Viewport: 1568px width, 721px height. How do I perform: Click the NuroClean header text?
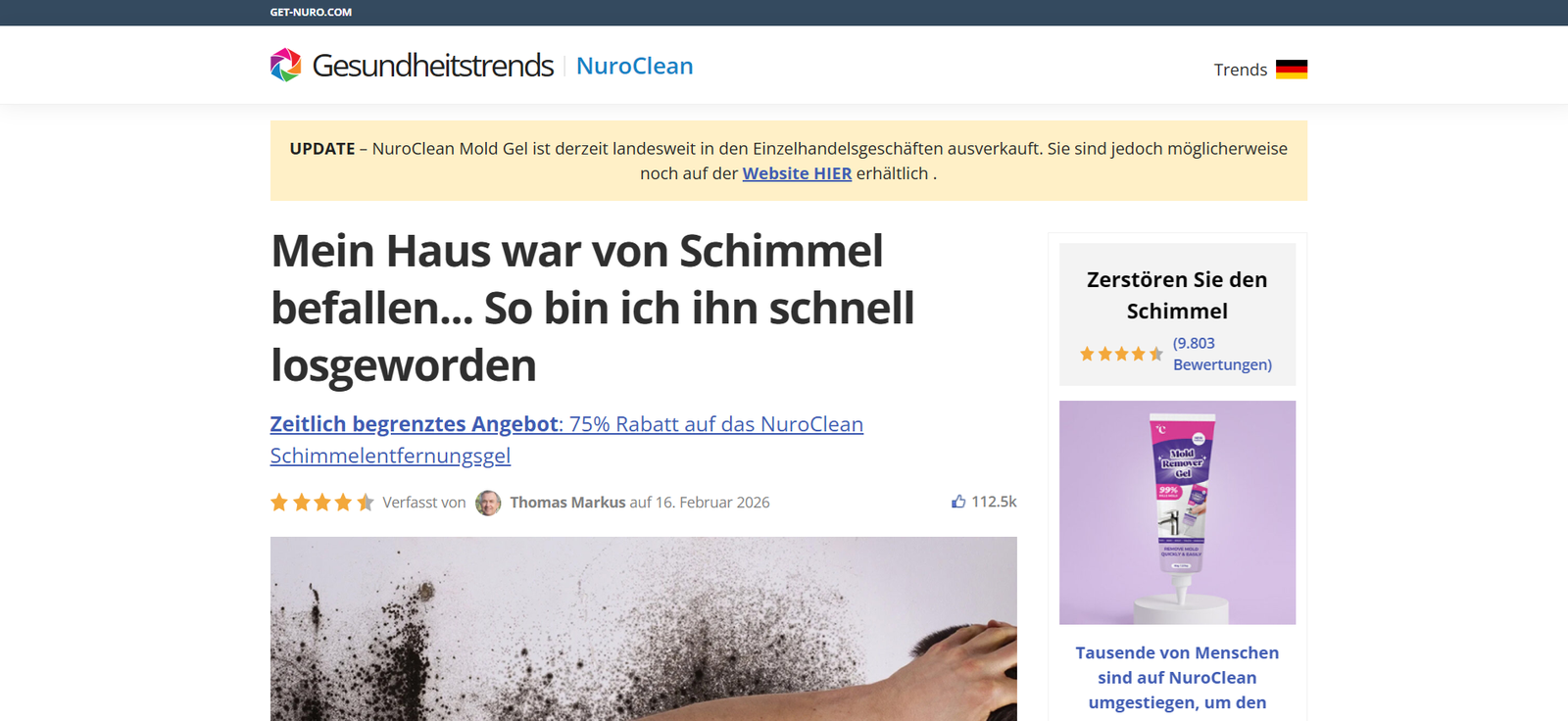(635, 66)
